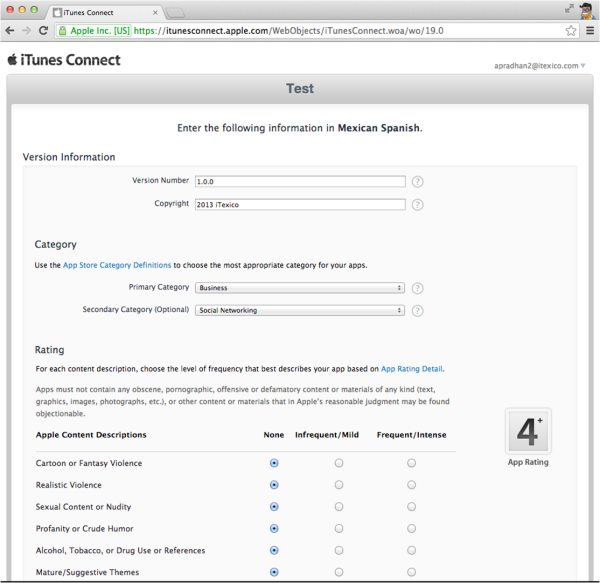
Task: Open help for Copyright field
Action: pos(417,205)
